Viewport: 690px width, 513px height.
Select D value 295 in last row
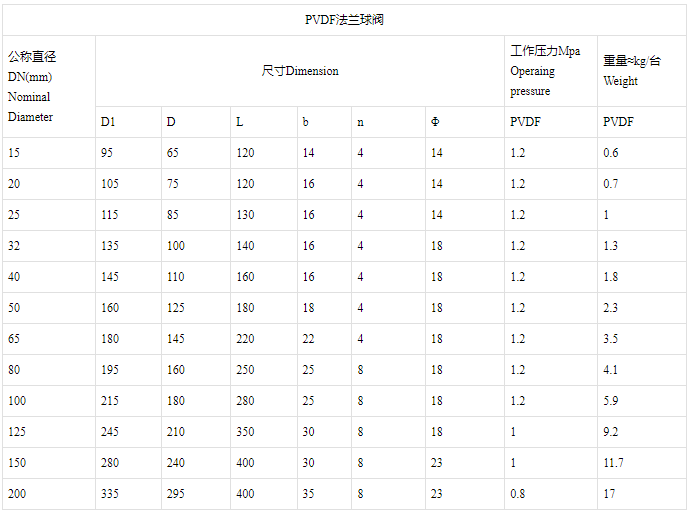coord(175,494)
